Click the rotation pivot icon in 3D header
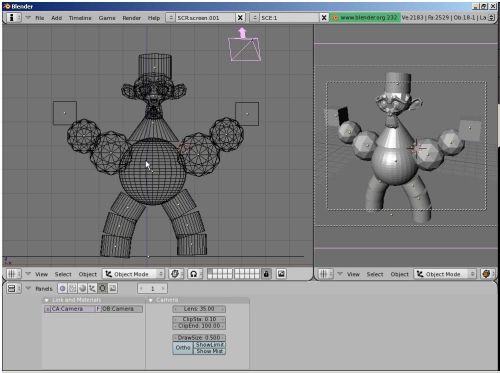 193,274
